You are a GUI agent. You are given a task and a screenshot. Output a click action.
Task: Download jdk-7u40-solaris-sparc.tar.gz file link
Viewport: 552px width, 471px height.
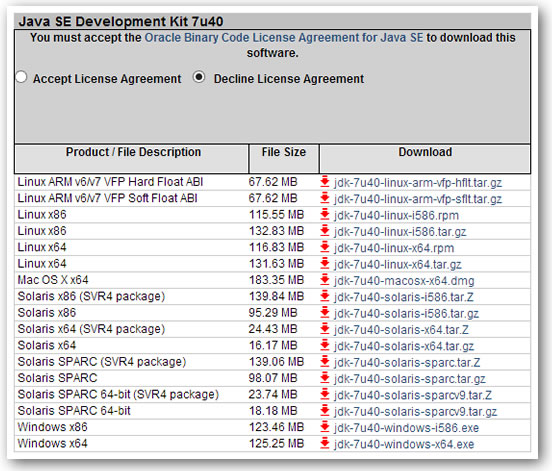(410, 379)
